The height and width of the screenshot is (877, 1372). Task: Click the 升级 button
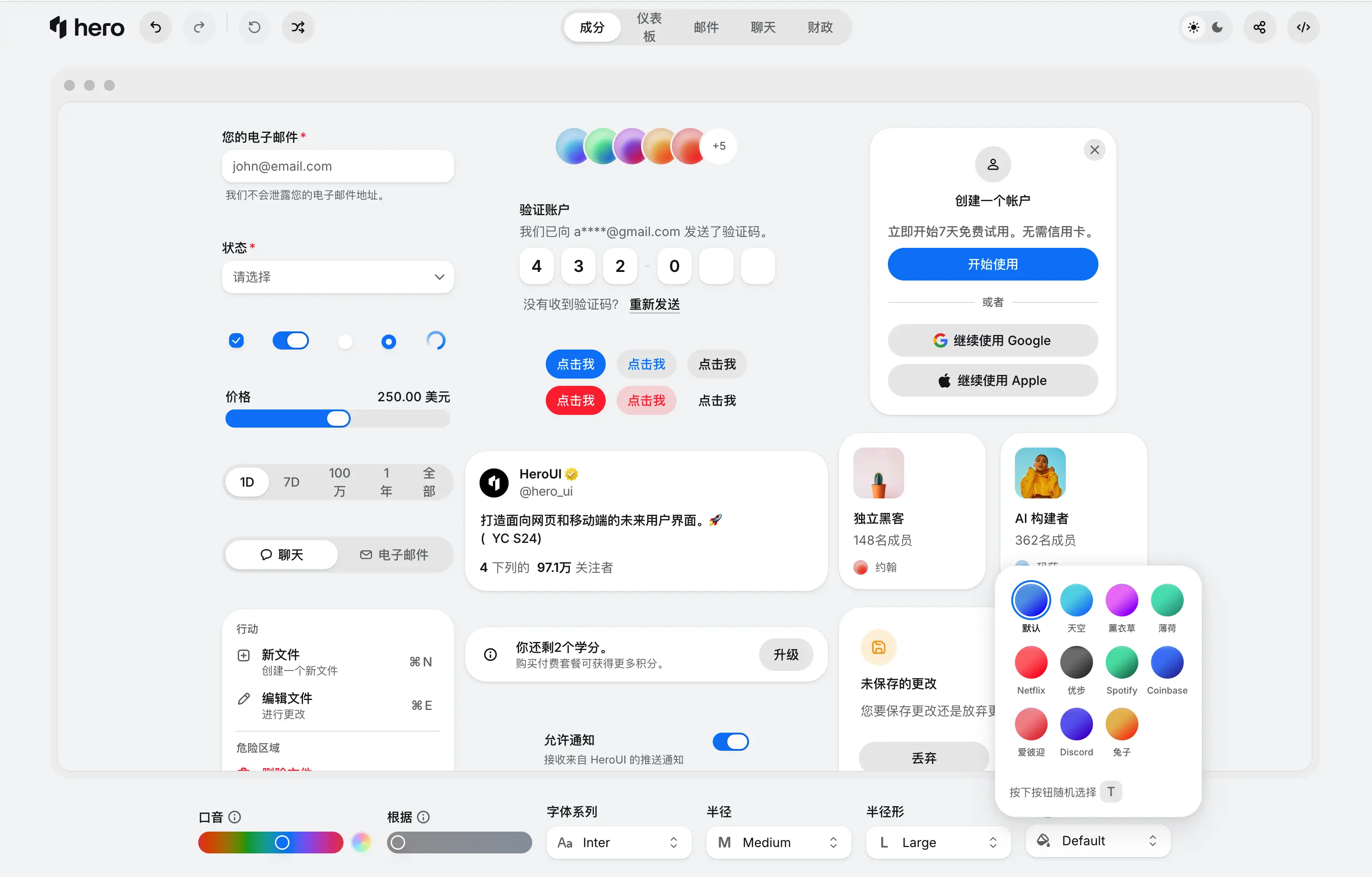786,654
